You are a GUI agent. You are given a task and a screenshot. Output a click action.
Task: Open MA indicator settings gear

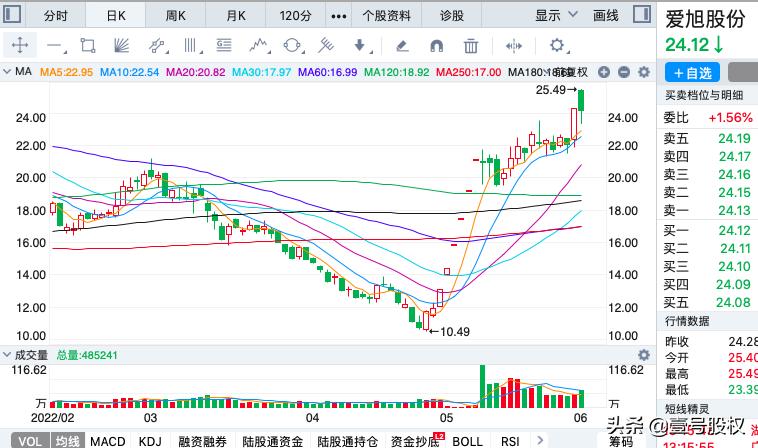[x=644, y=72]
